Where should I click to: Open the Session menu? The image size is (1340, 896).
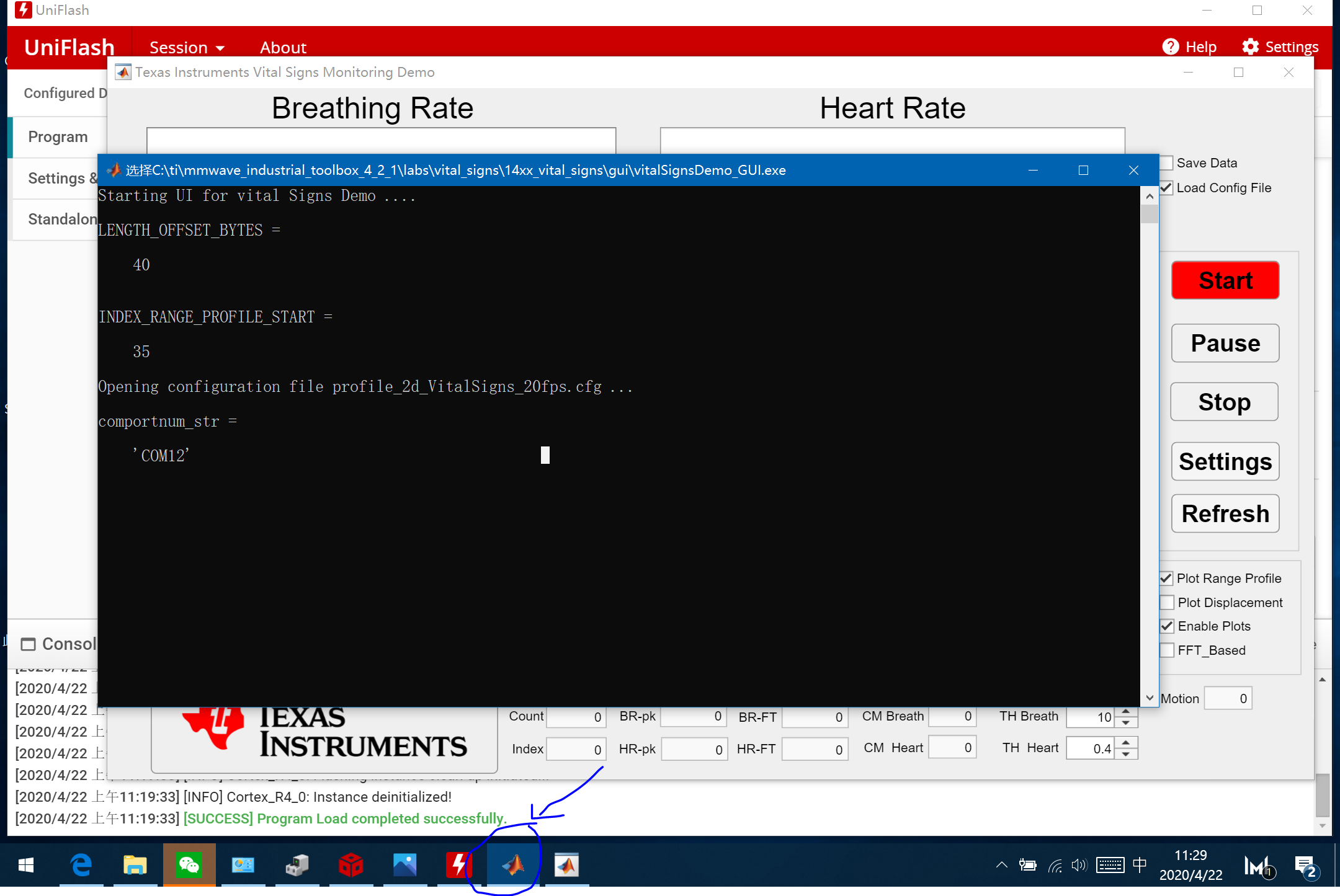[x=185, y=46]
